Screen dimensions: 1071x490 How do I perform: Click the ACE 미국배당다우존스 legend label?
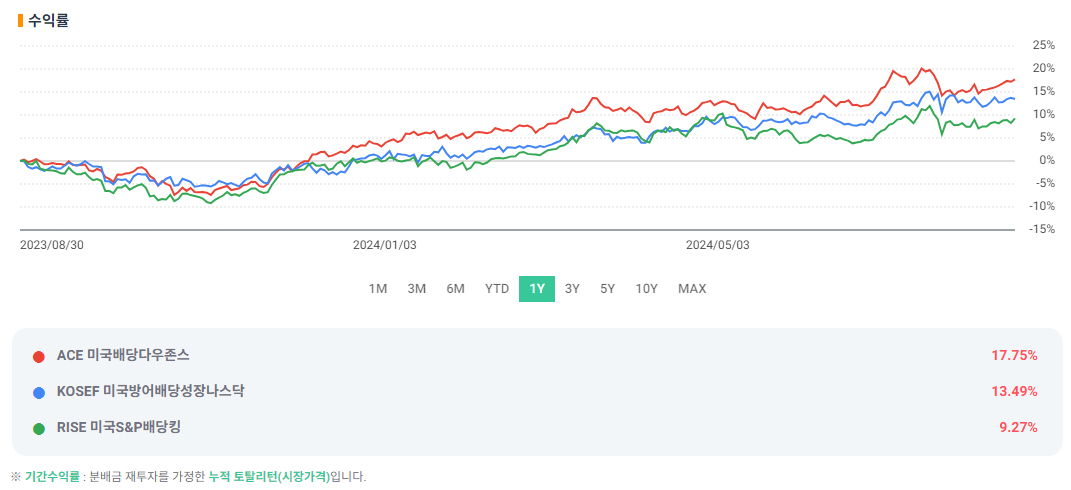(123, 355)
